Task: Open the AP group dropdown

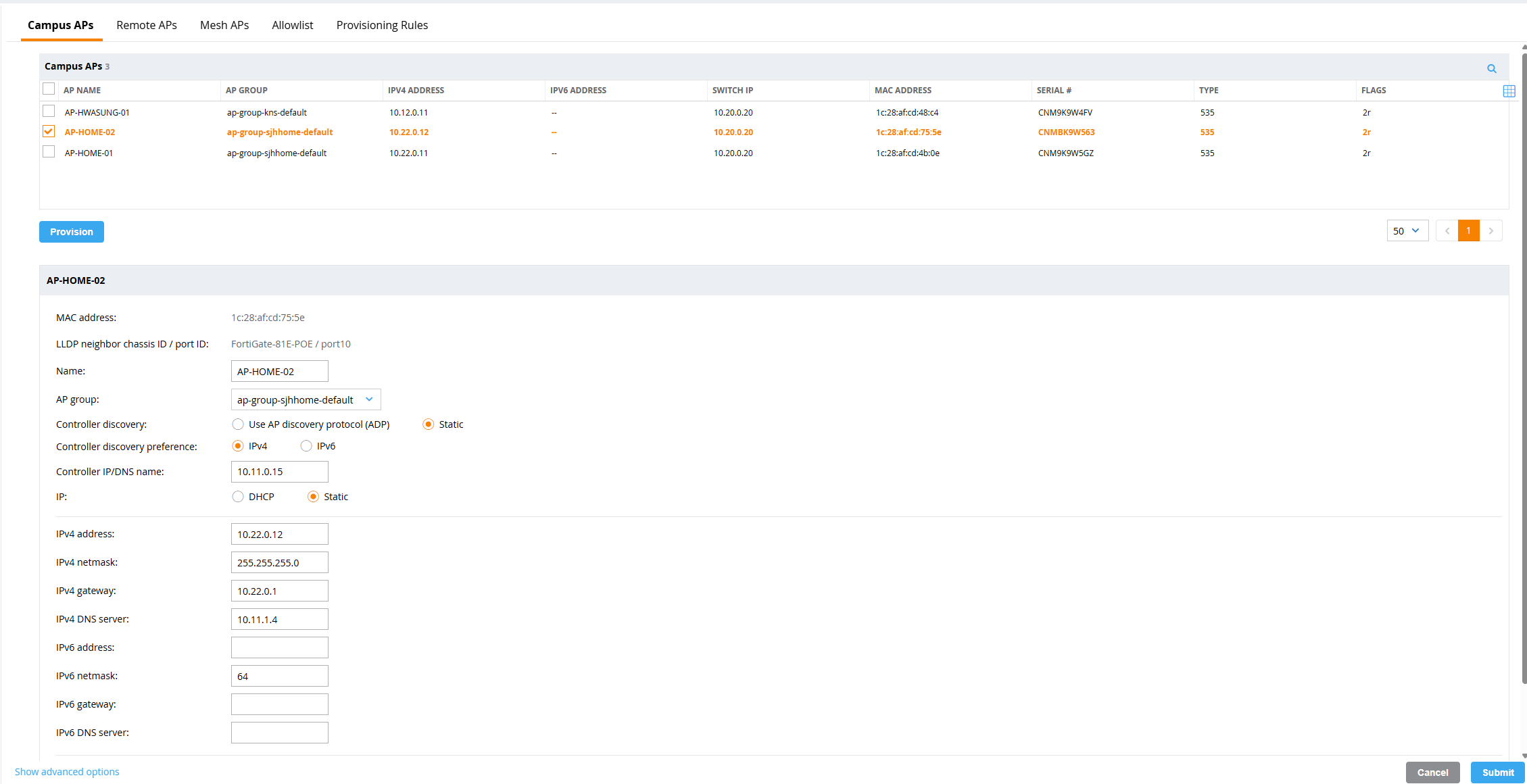Action: 306,399
